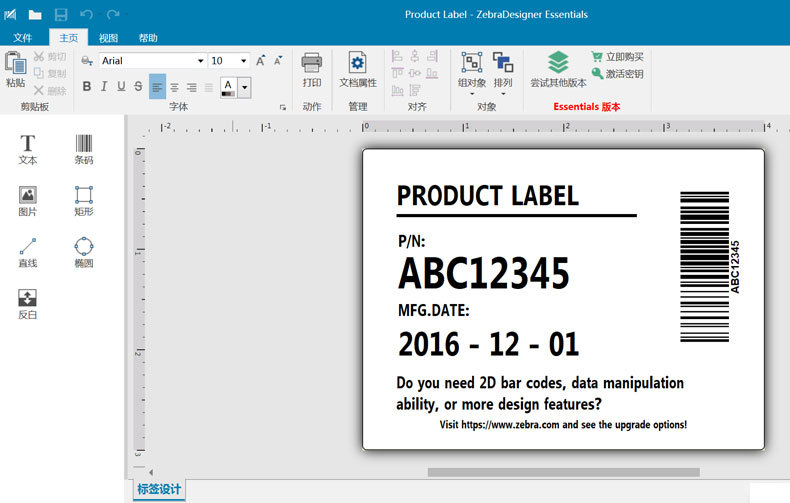Toggle Bold formatting
Viewport: 790px width, 503px height.
87,87
